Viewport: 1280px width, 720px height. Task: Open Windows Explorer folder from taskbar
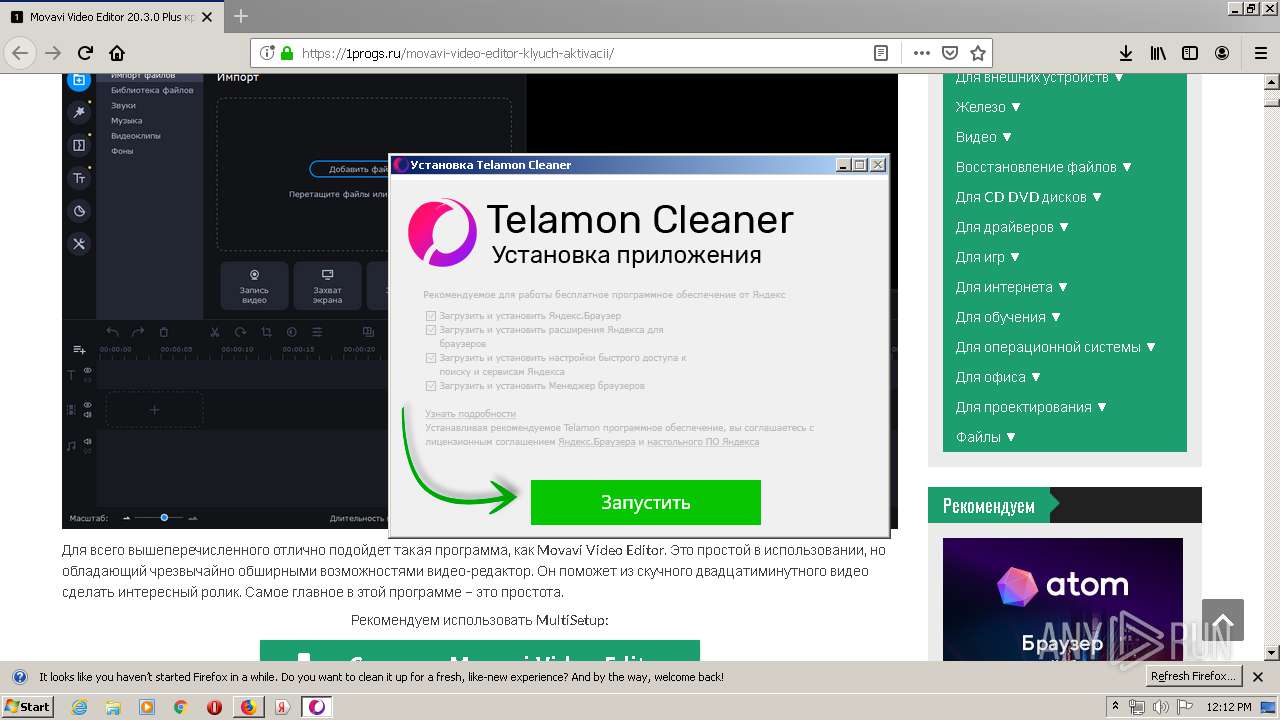click(113, 707)
